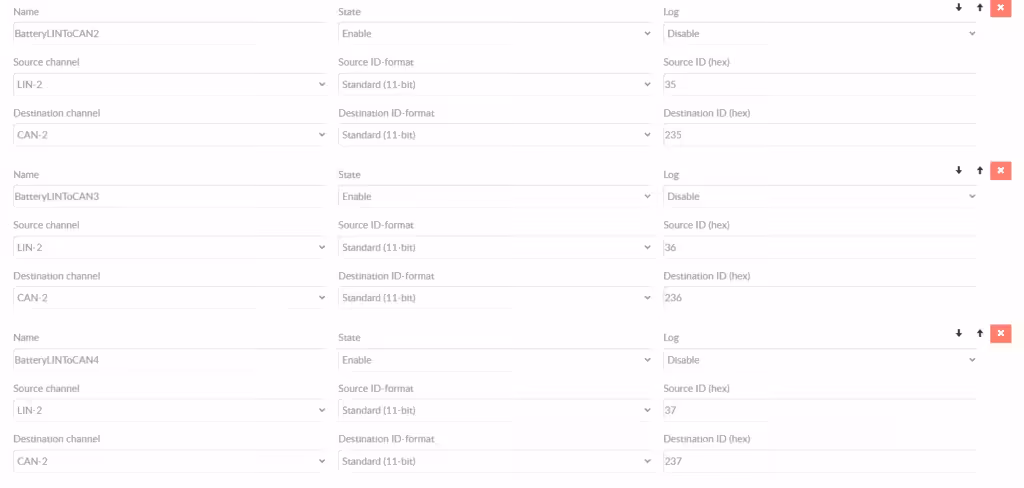Viewport: 1024px width, 488px height.
Task: Move BatteryLINToCAN3 rule down with arrow
Action: 959,171
